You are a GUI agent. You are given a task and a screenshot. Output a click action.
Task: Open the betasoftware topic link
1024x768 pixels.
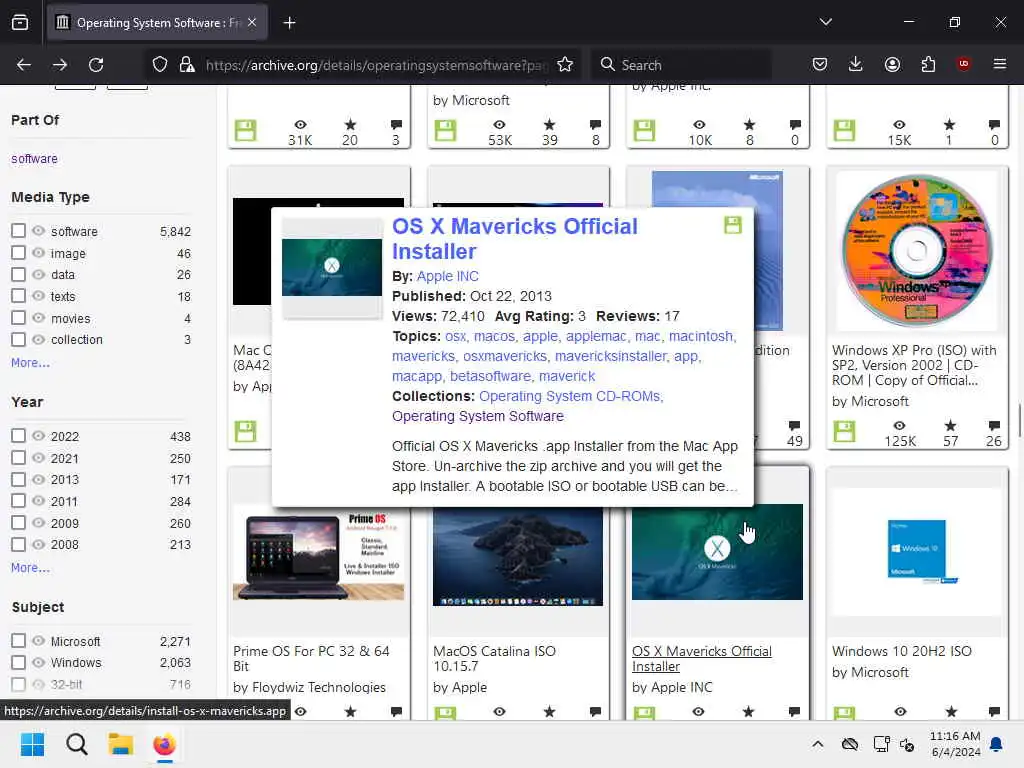pyautogui.click(x=490, y=376)
